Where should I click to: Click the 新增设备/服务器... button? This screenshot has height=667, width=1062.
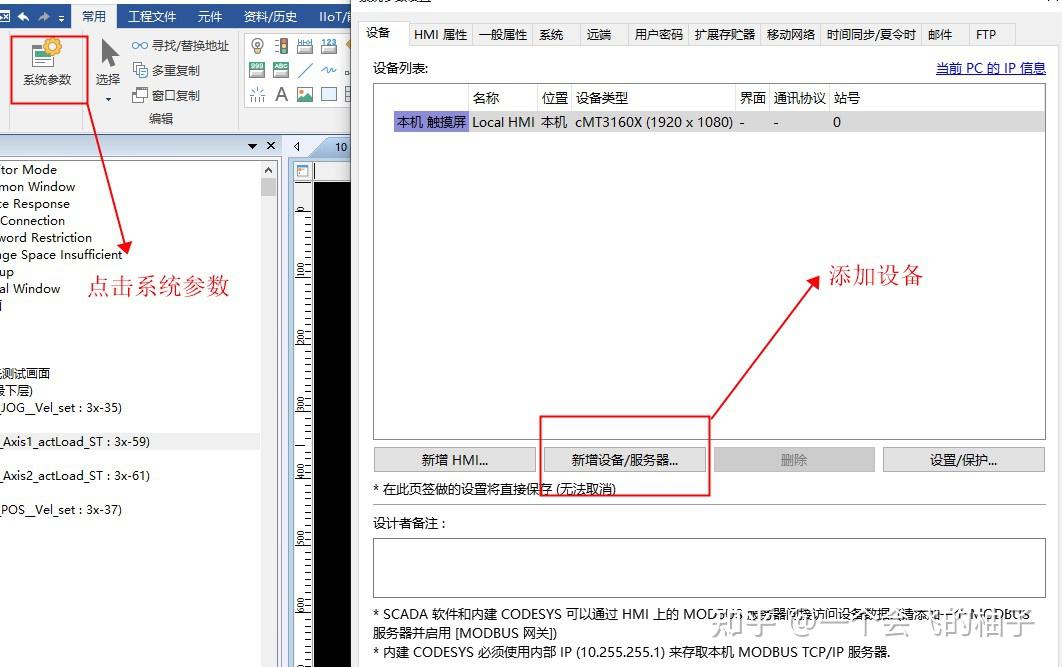click(x=624, y=460)
